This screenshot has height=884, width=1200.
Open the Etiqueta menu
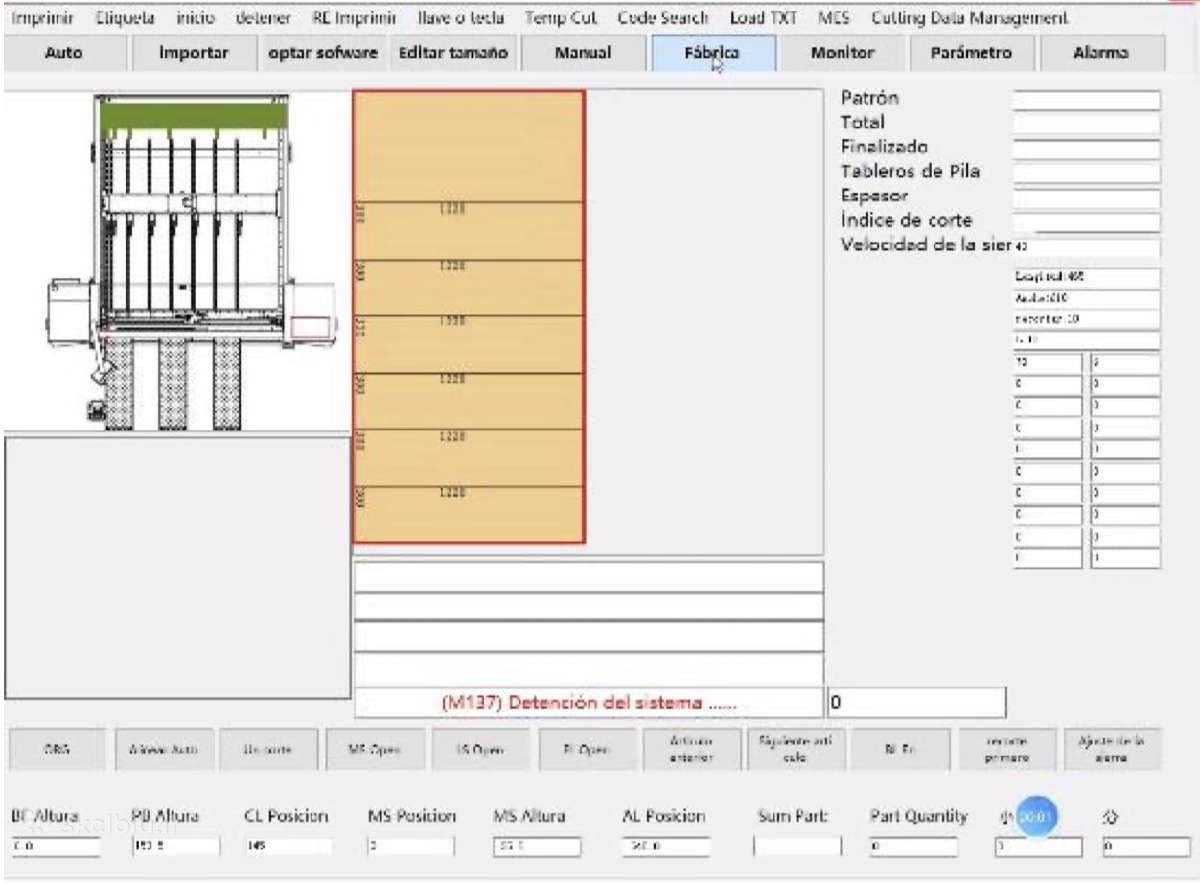click(124, 18)
